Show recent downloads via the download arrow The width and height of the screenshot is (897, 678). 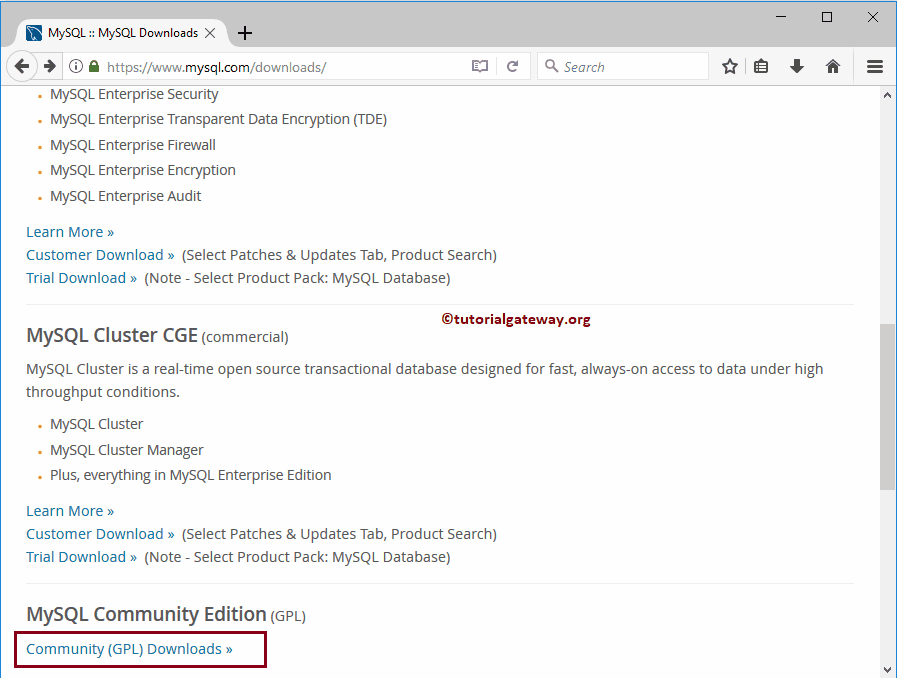(796, 66)
